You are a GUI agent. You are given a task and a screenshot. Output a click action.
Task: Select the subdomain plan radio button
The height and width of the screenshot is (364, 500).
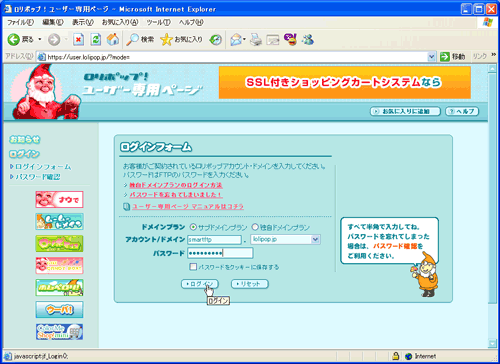click(193, 227)
